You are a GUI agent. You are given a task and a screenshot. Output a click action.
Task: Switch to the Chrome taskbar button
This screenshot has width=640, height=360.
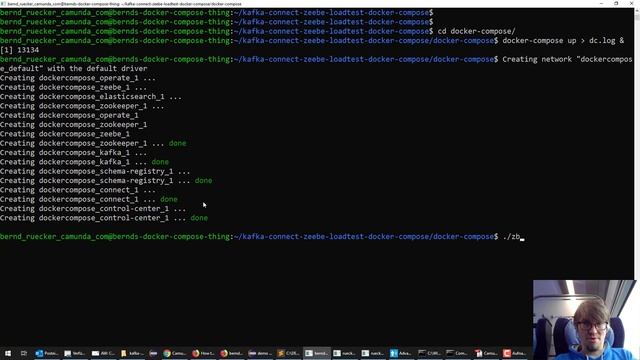(x=175, y=353)
